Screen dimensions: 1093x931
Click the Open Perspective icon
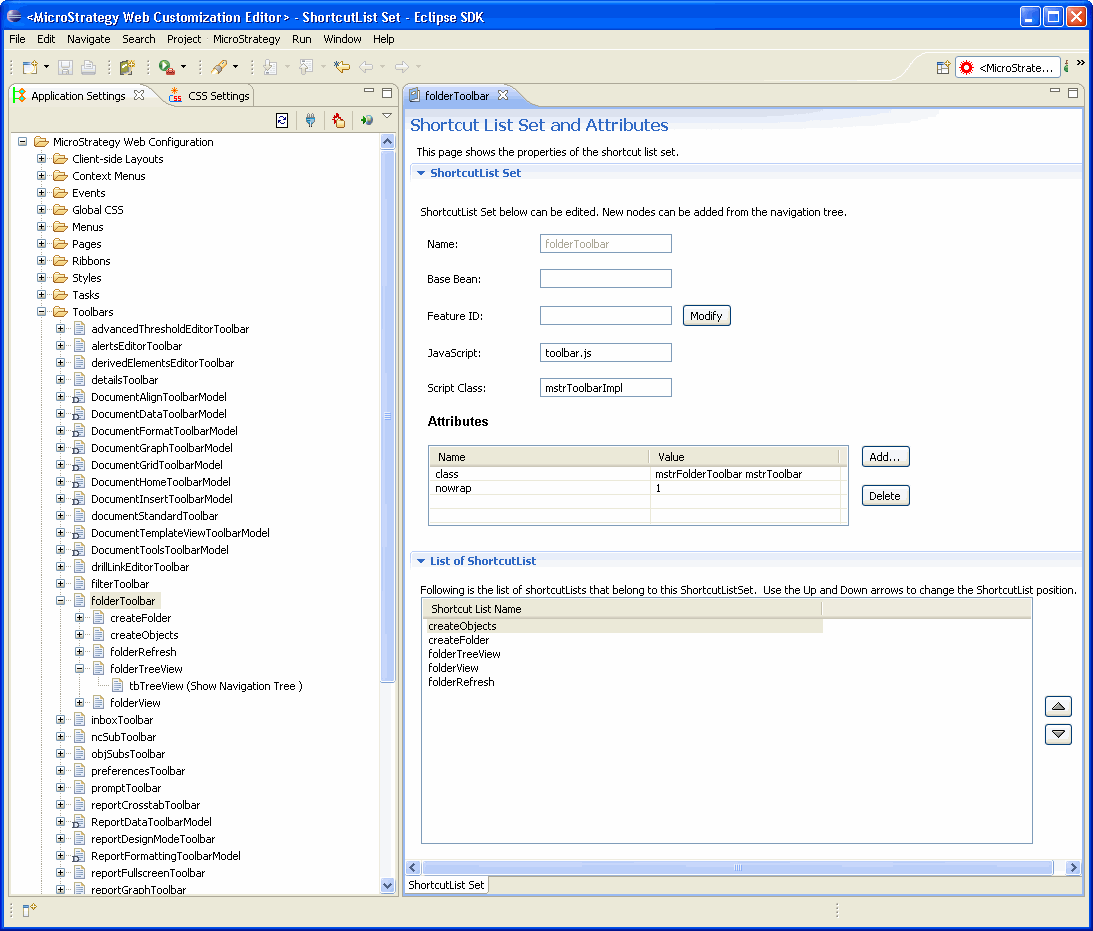click(943, 68)
